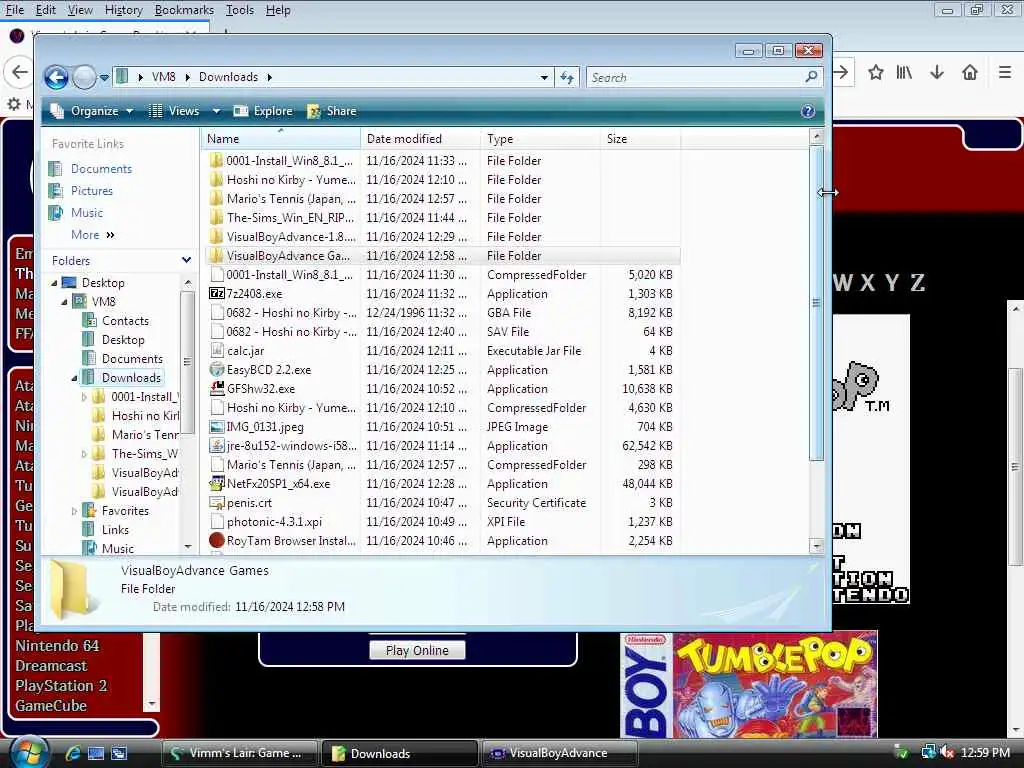Click the Share toolbar button

332,111
